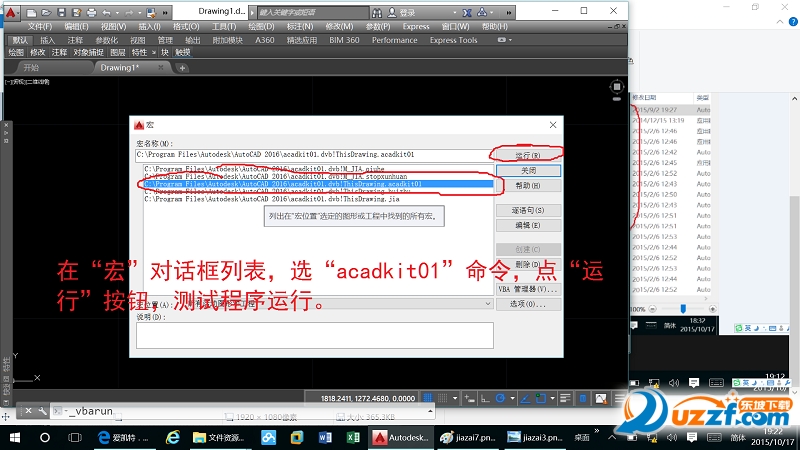Toggle ortho mode icon in status bar
The image size is (800, 450).
(485, 398)
